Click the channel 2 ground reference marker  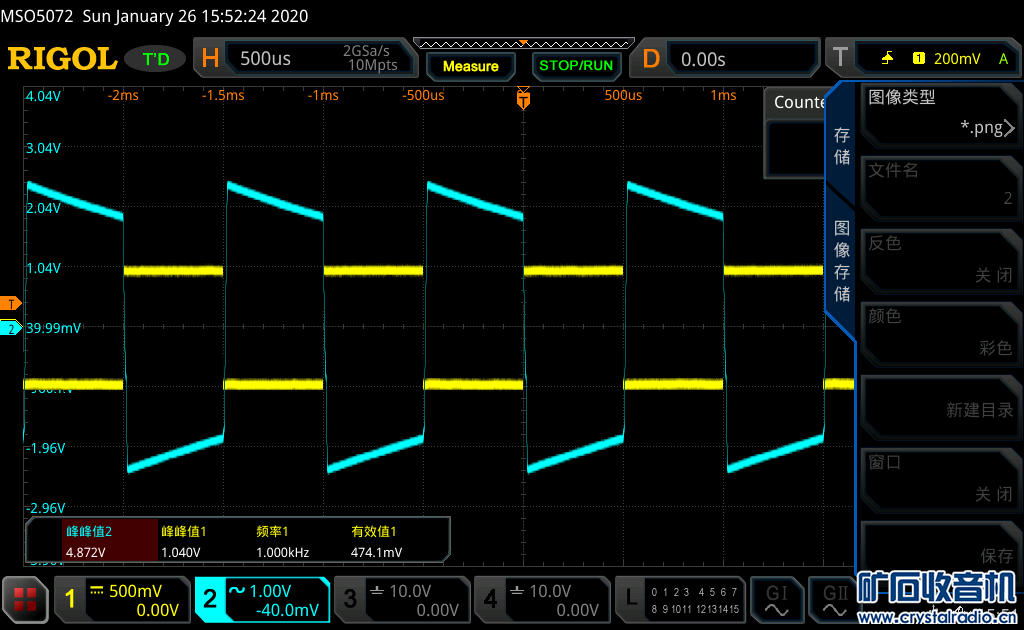(x=11, y=328)
